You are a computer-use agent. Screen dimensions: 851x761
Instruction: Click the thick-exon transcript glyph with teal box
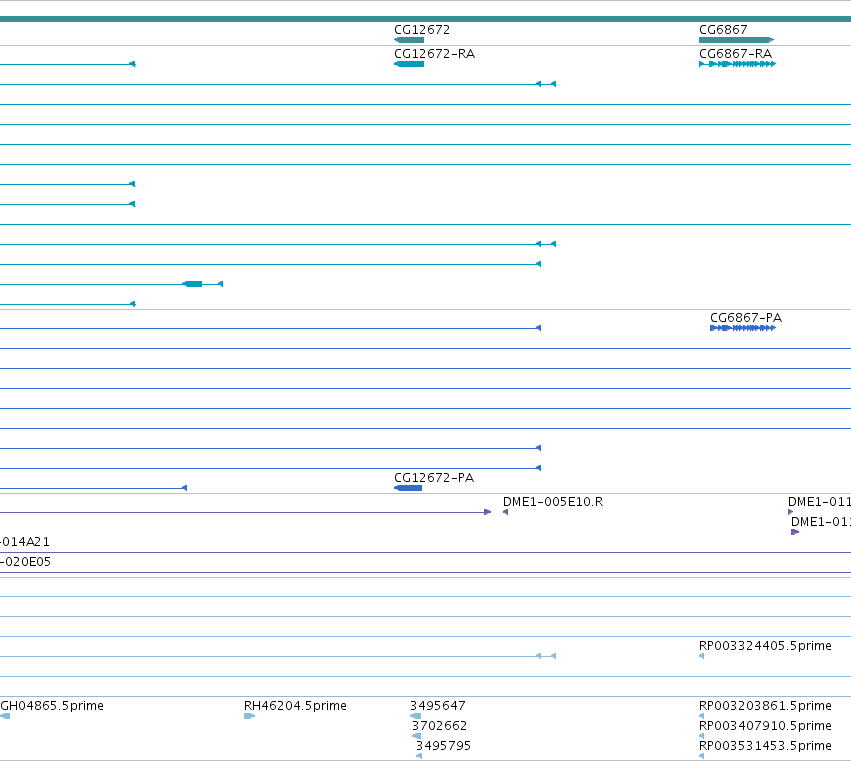click(192, 284)
